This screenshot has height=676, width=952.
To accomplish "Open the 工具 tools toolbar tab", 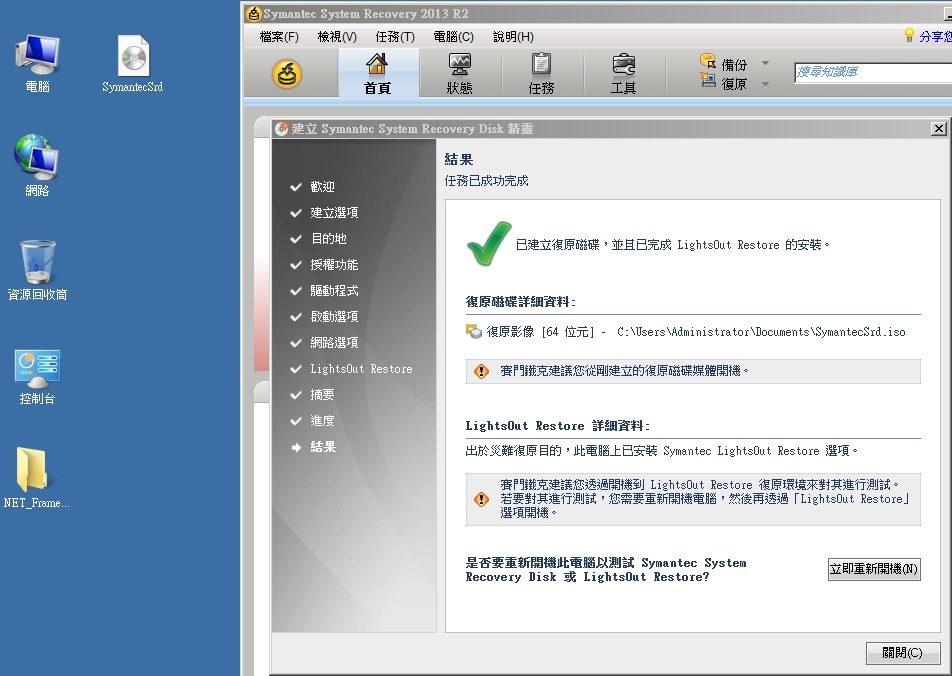I will tap(623, 73).
